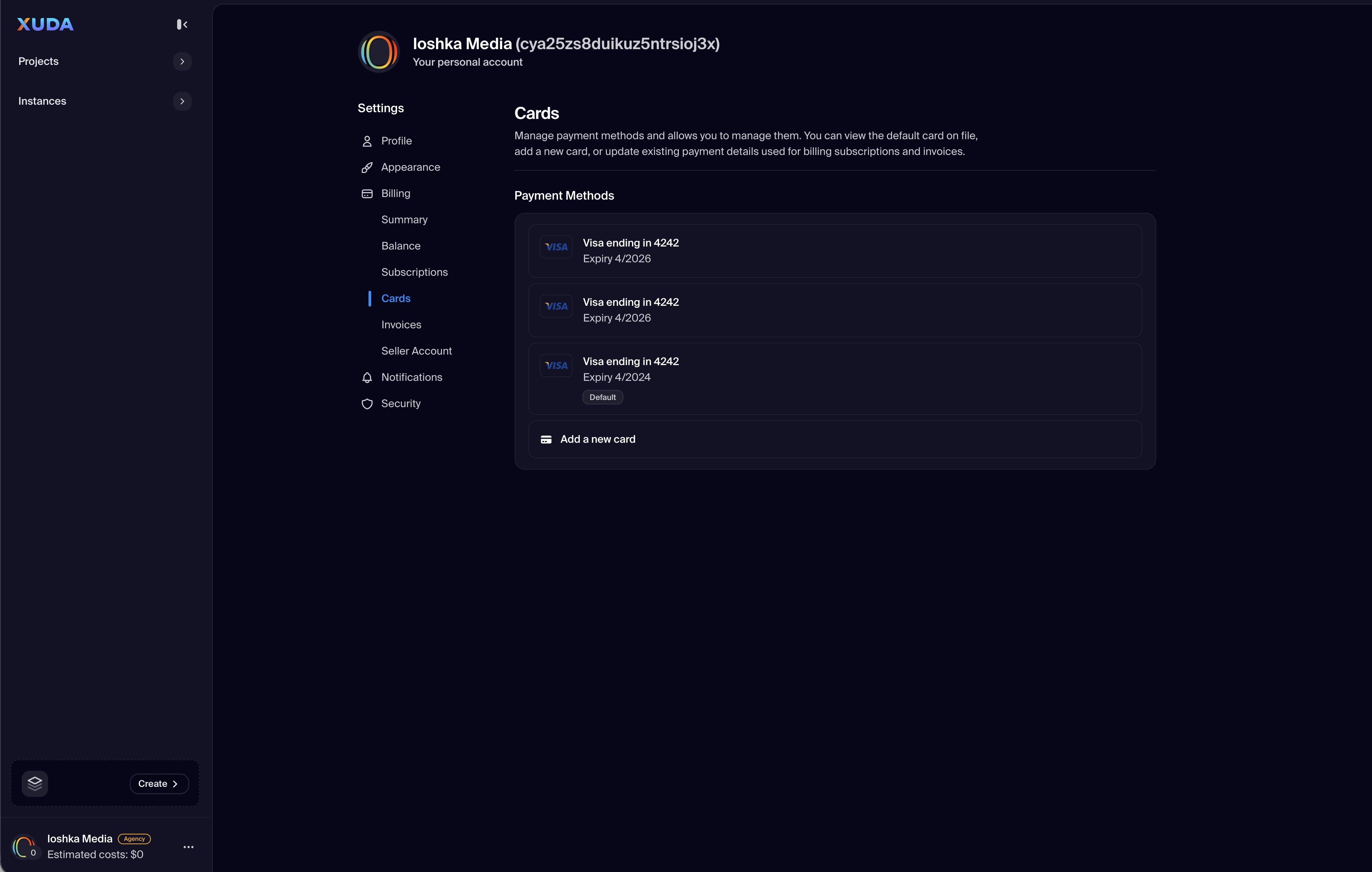Click the Agency plan badge
Viewport: 1372px width, 872px height.
pyautogui.click(x=134, y=838)
